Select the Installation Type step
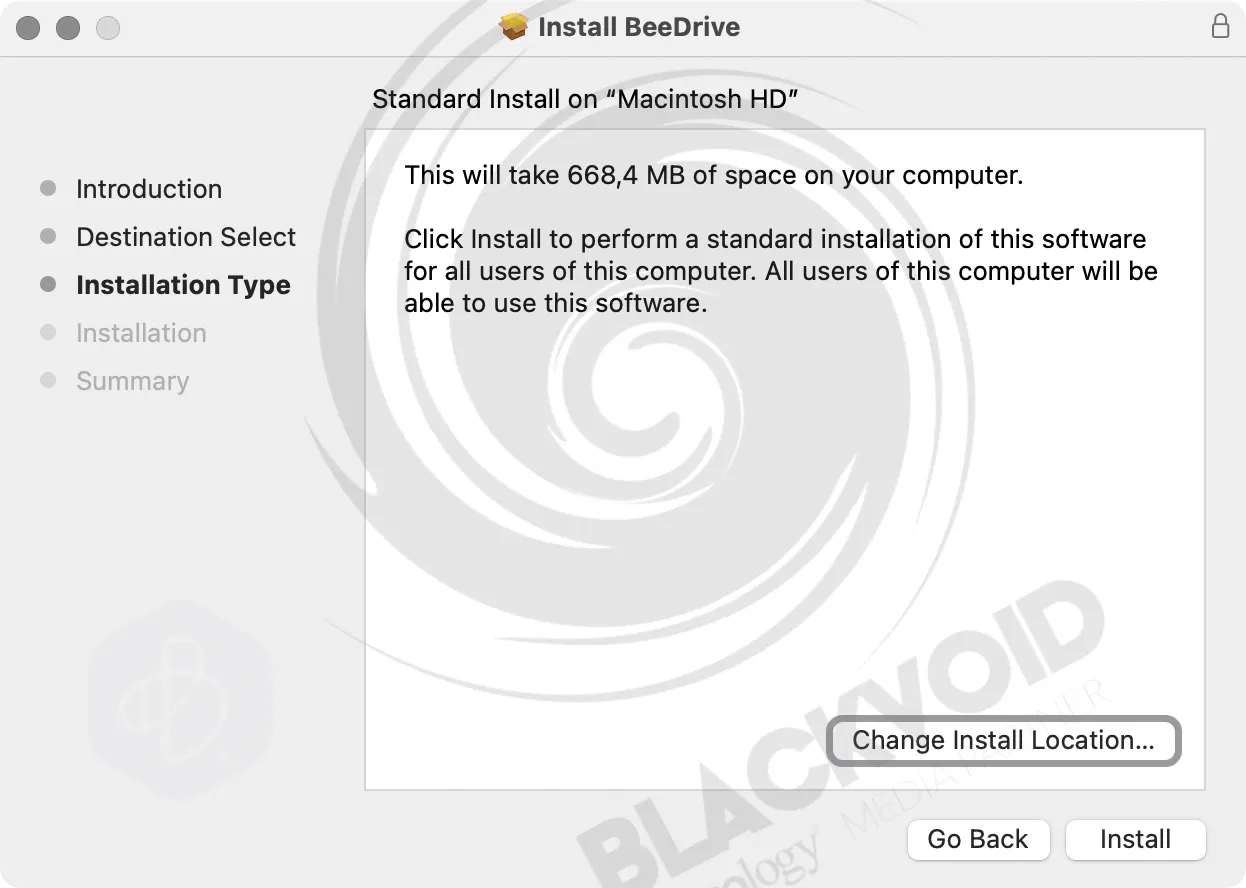1246x888 pixels. point(183,285)
